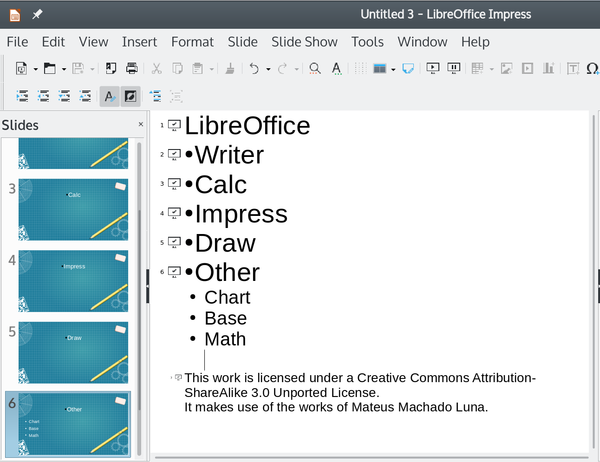Open the File menu

(x=17, y=42)
